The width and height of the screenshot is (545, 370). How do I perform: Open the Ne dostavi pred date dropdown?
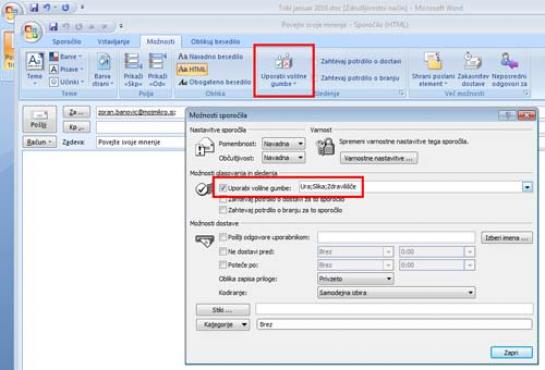(x=388, y=252)
